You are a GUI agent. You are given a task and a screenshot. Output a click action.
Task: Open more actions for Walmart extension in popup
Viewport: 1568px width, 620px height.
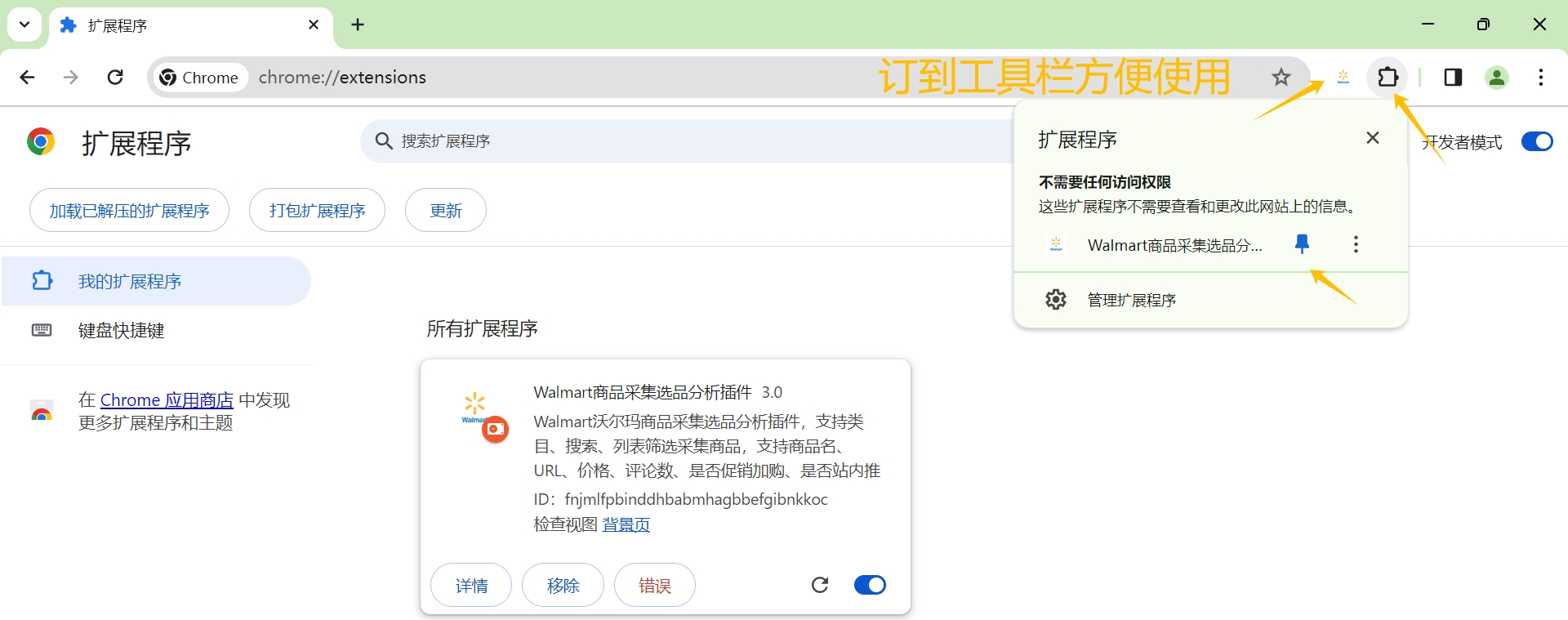[x=1356, y=244]
